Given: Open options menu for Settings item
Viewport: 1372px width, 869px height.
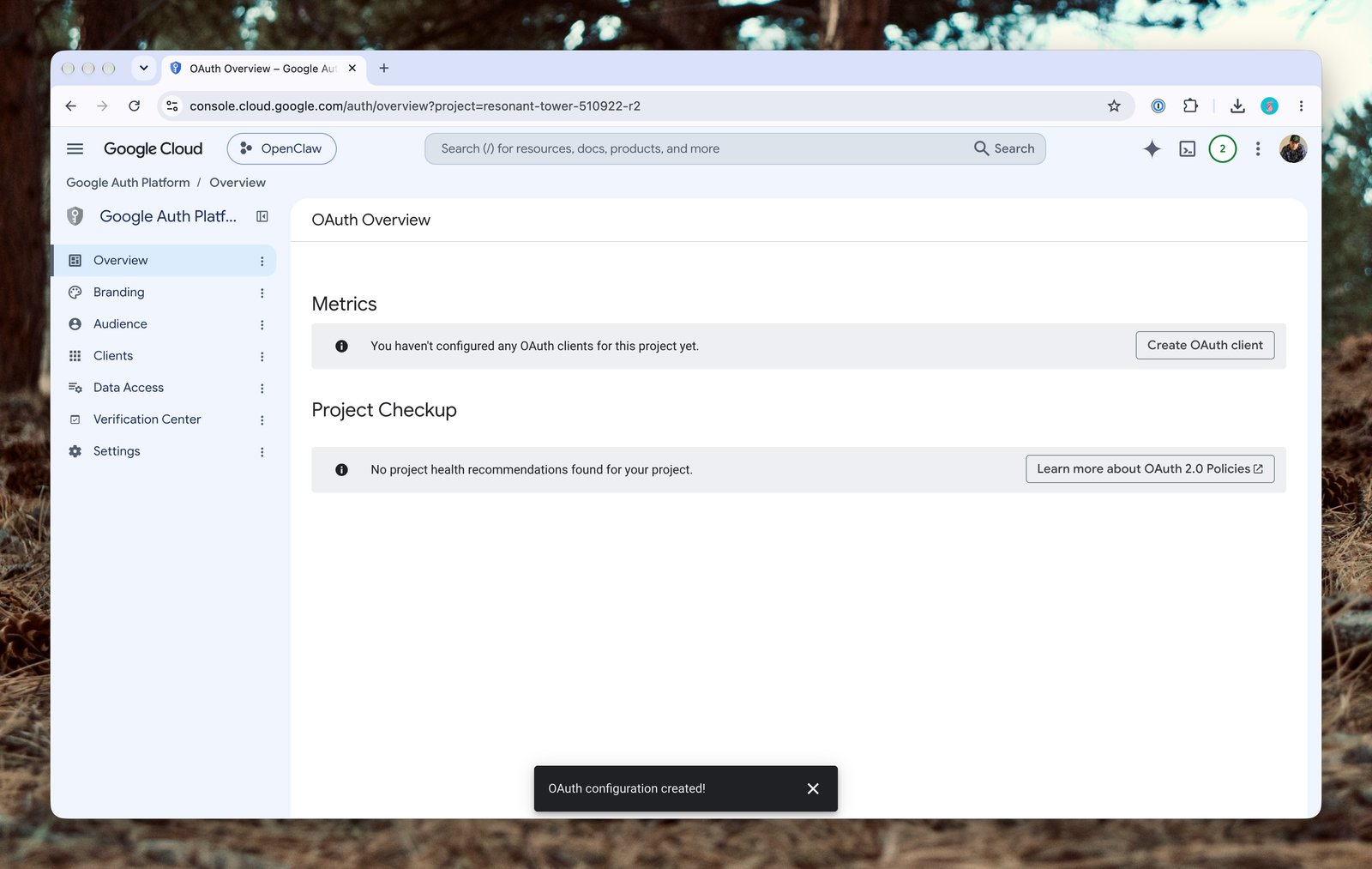Looking at the screenshot, I should (x=262, y=451).
